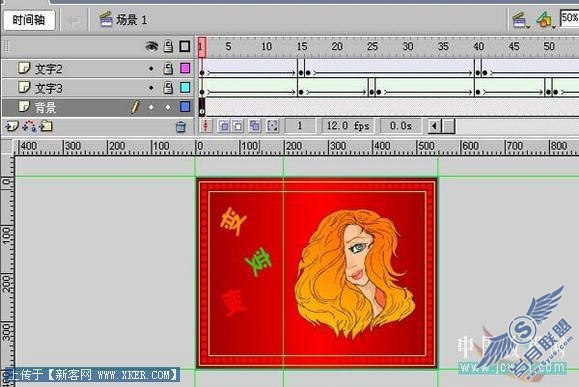The height and width of the screenshot is (387, 579).
Task: Enable onion skin outlines
Action: pos(238,126)
